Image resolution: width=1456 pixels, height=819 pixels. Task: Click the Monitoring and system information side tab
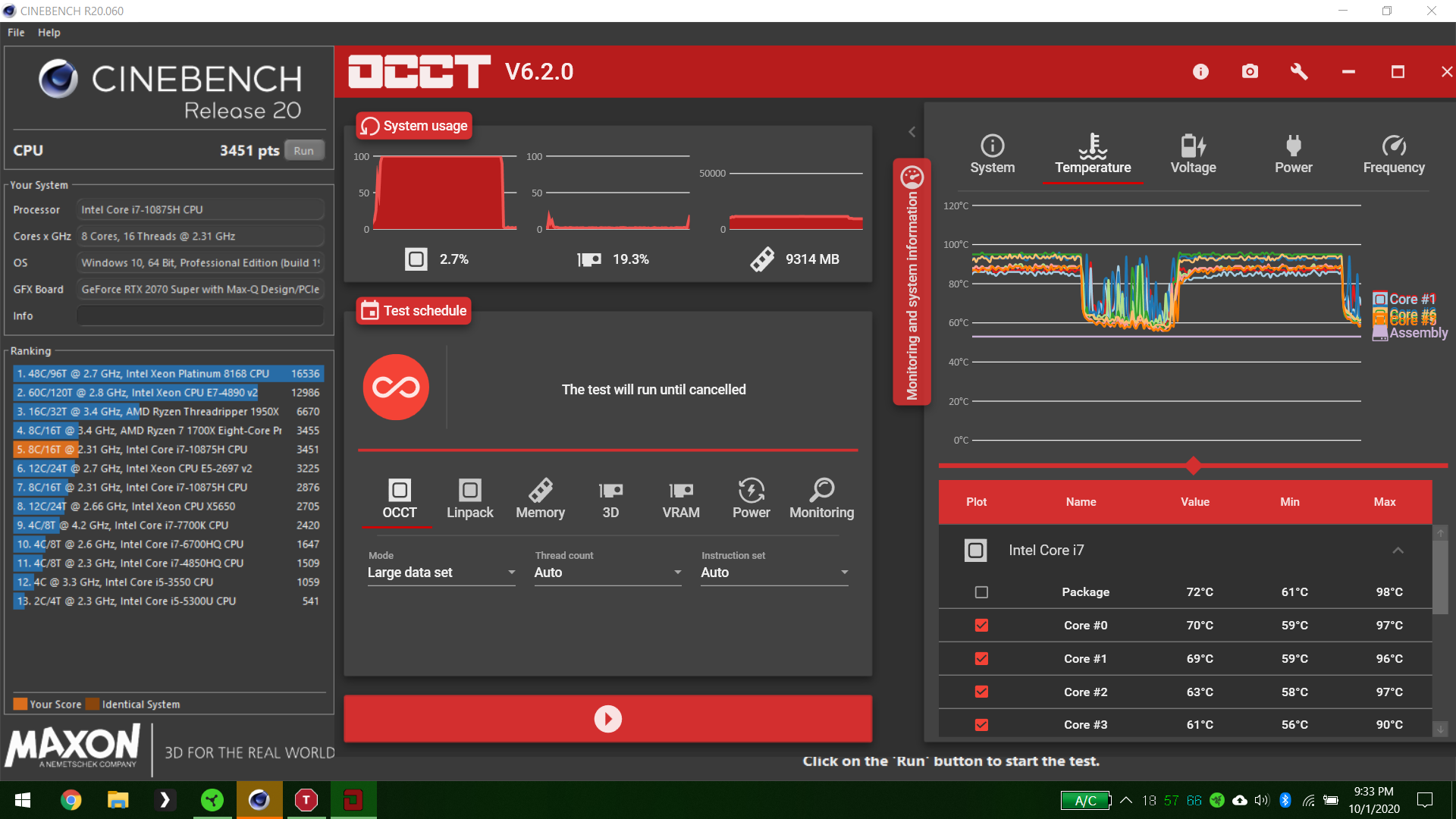coord(912,282)
